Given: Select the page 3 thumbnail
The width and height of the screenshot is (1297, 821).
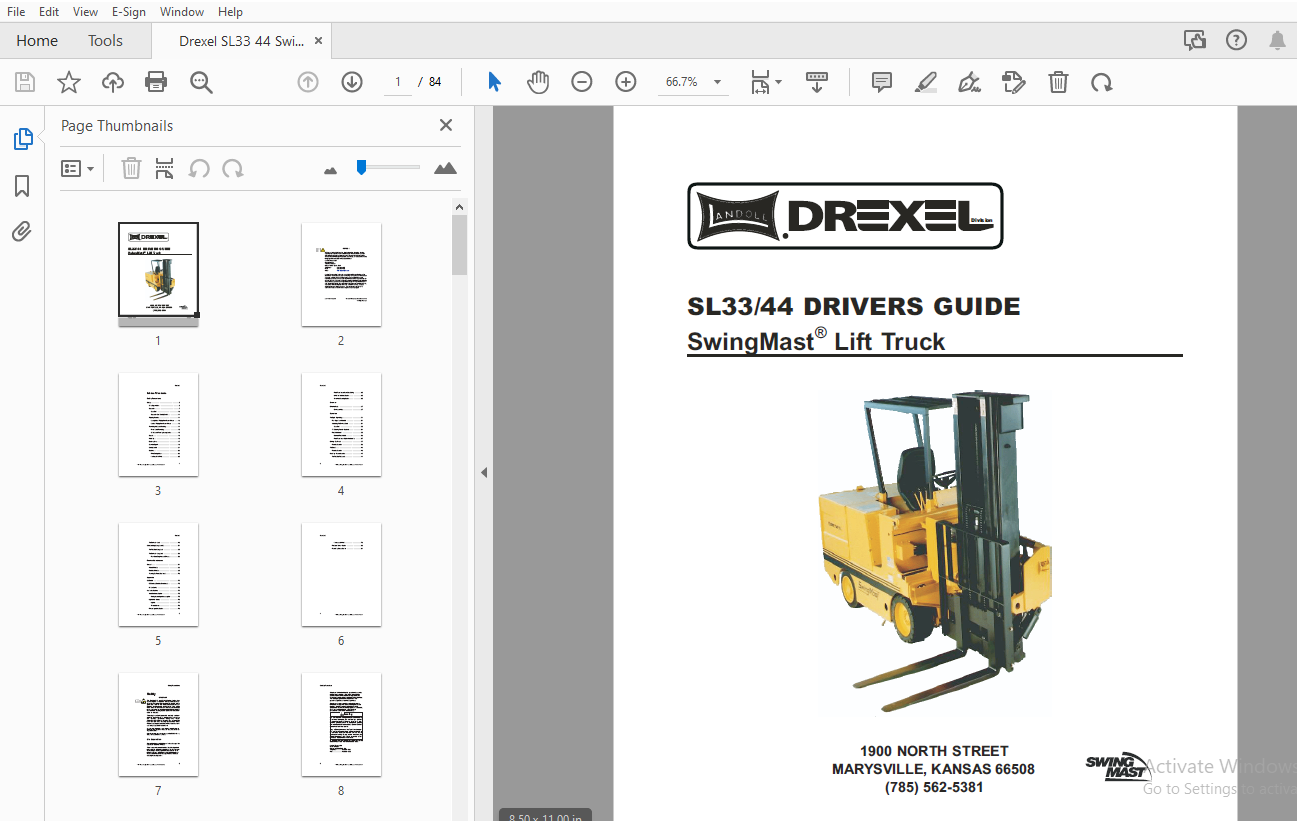Looking at the screenshot, I should point(158,424).
